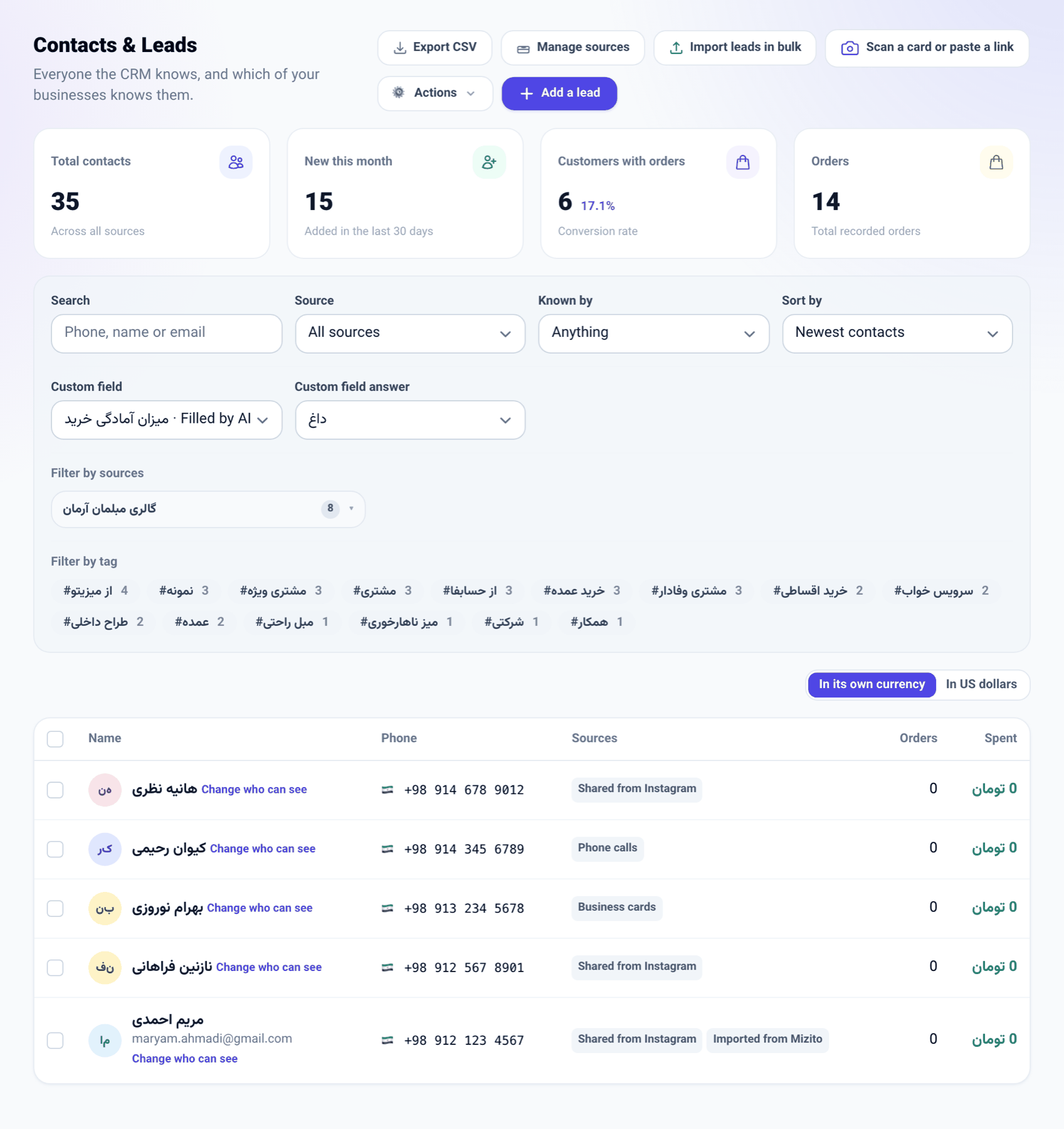Open the Custom field dropdown
Screen dimensions: 1064x1129
166,420
